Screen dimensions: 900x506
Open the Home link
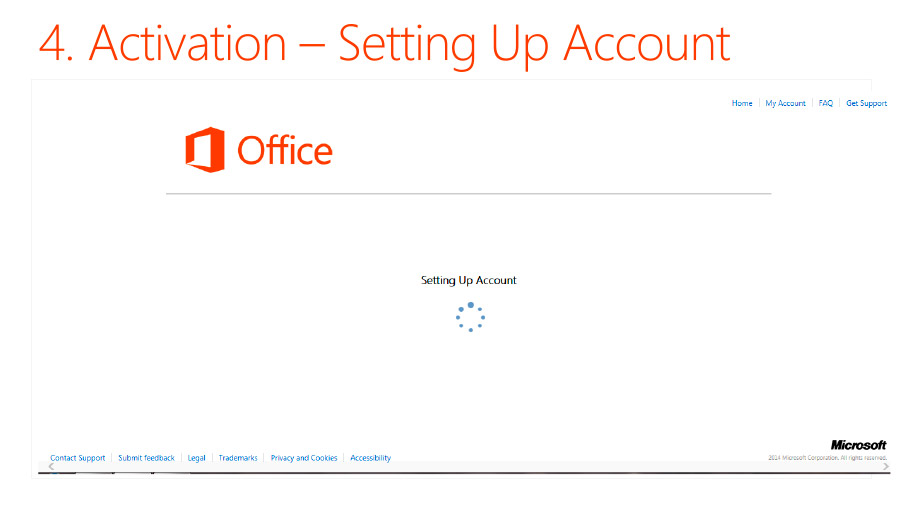point(742,103)
